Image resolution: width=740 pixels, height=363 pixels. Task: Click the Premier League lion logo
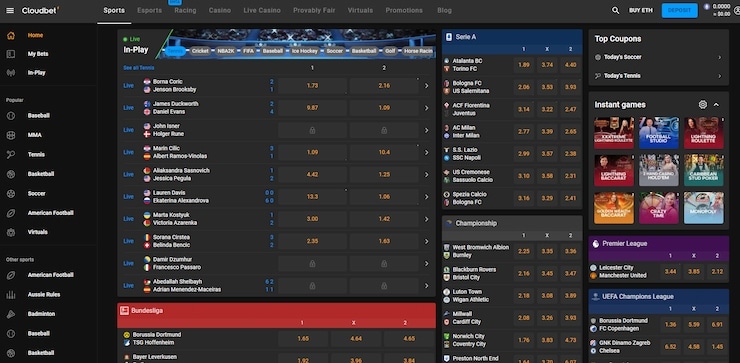pyautogui.click(x=596, y=244)
